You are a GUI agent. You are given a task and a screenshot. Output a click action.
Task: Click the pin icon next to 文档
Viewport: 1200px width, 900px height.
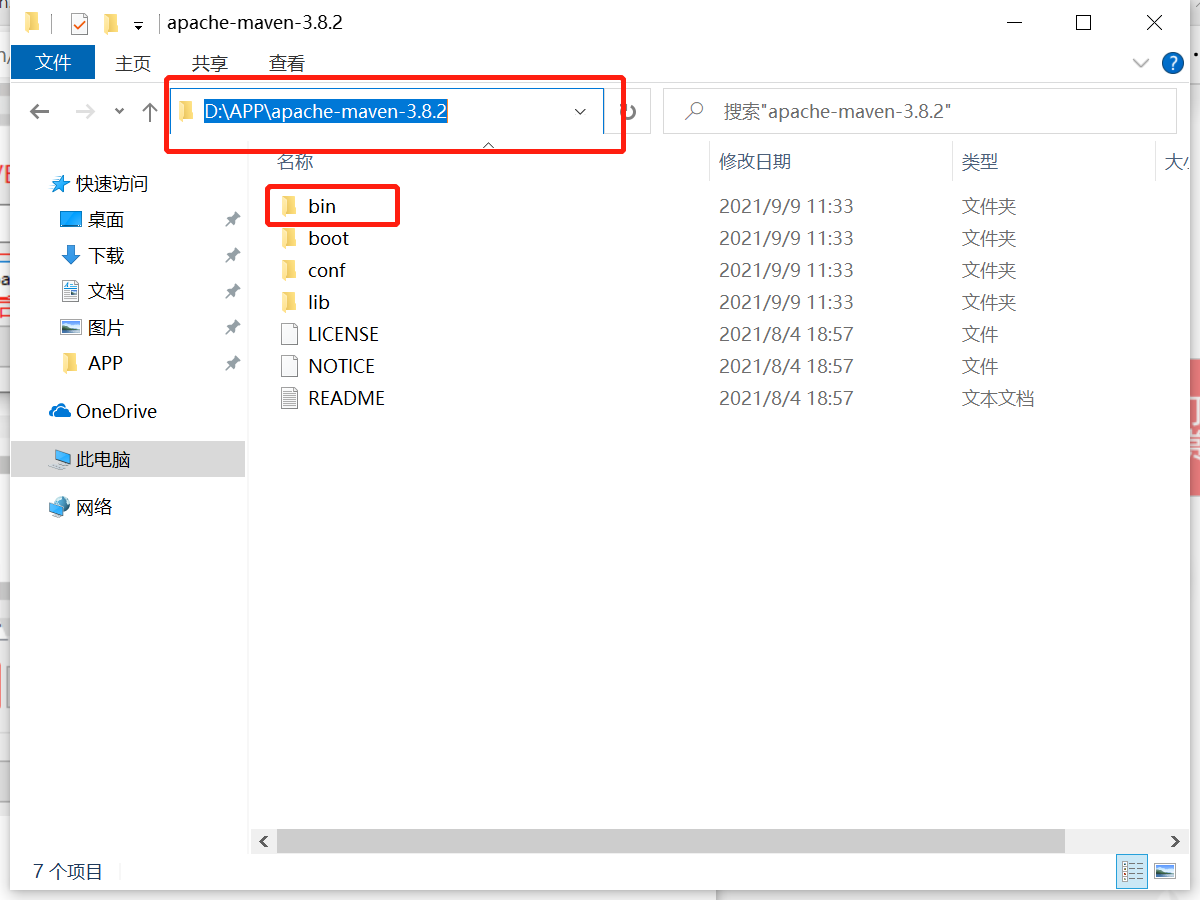232,292
